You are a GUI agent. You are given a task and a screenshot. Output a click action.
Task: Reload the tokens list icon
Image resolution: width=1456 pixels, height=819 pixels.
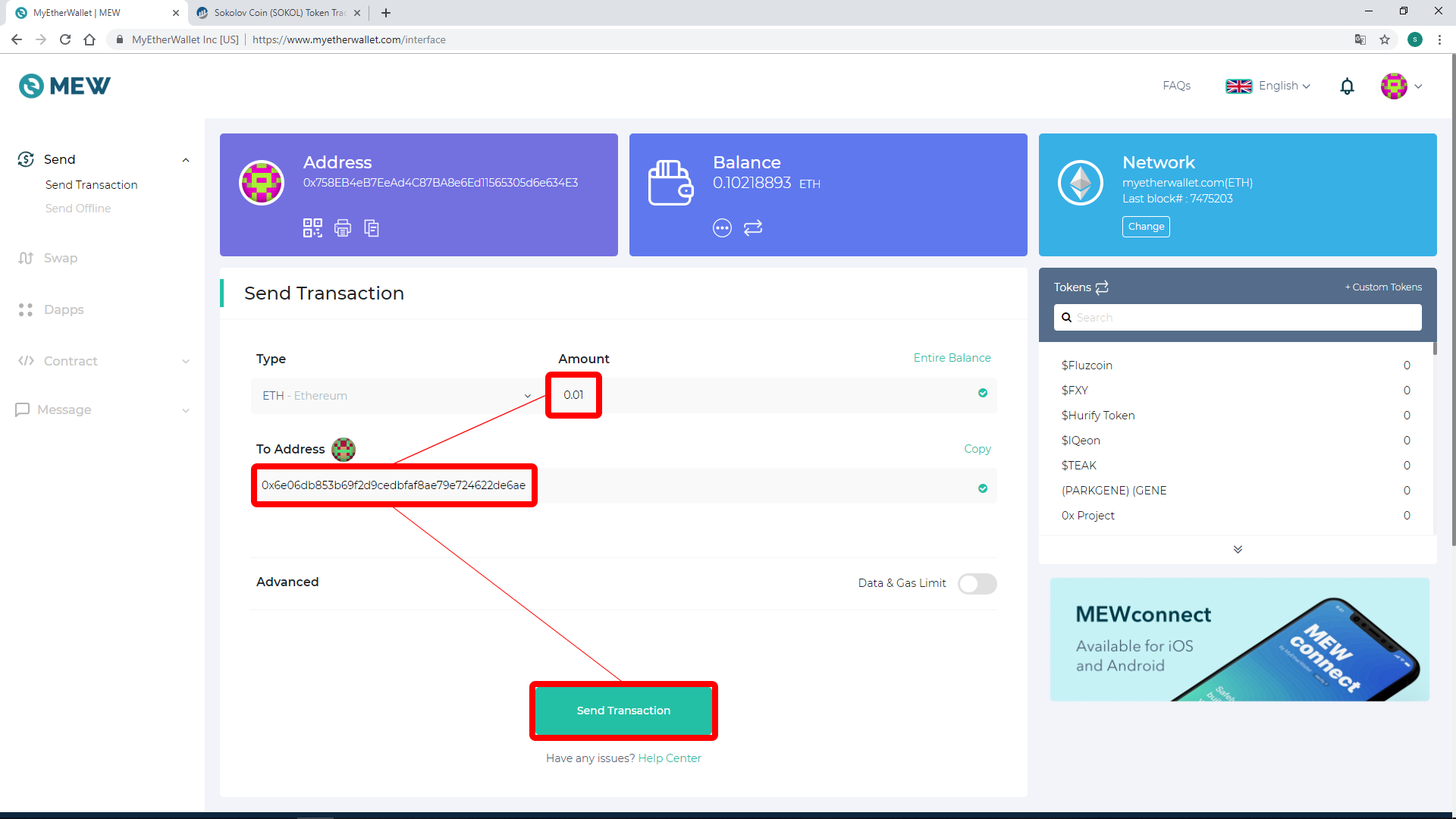[x=1102, y=287]
